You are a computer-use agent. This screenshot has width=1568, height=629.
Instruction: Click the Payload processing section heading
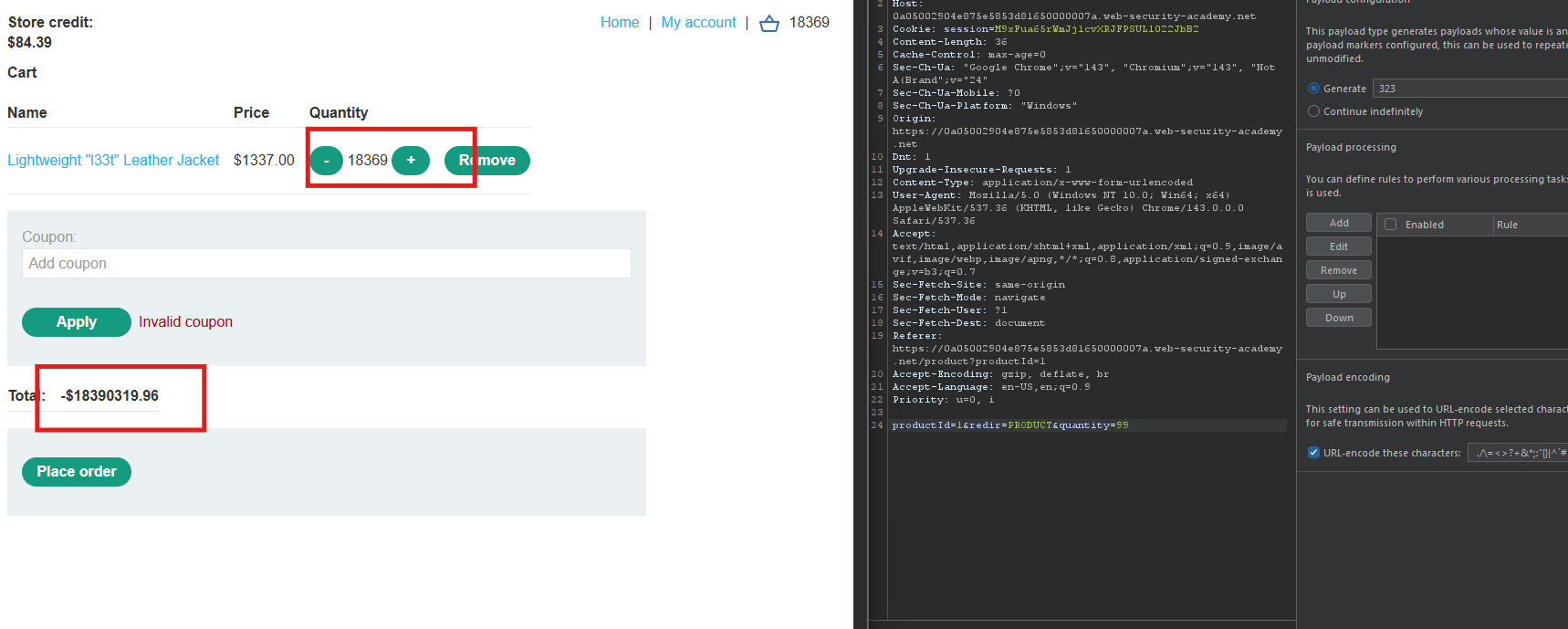pyautogui.click(x=1351, y=147)
